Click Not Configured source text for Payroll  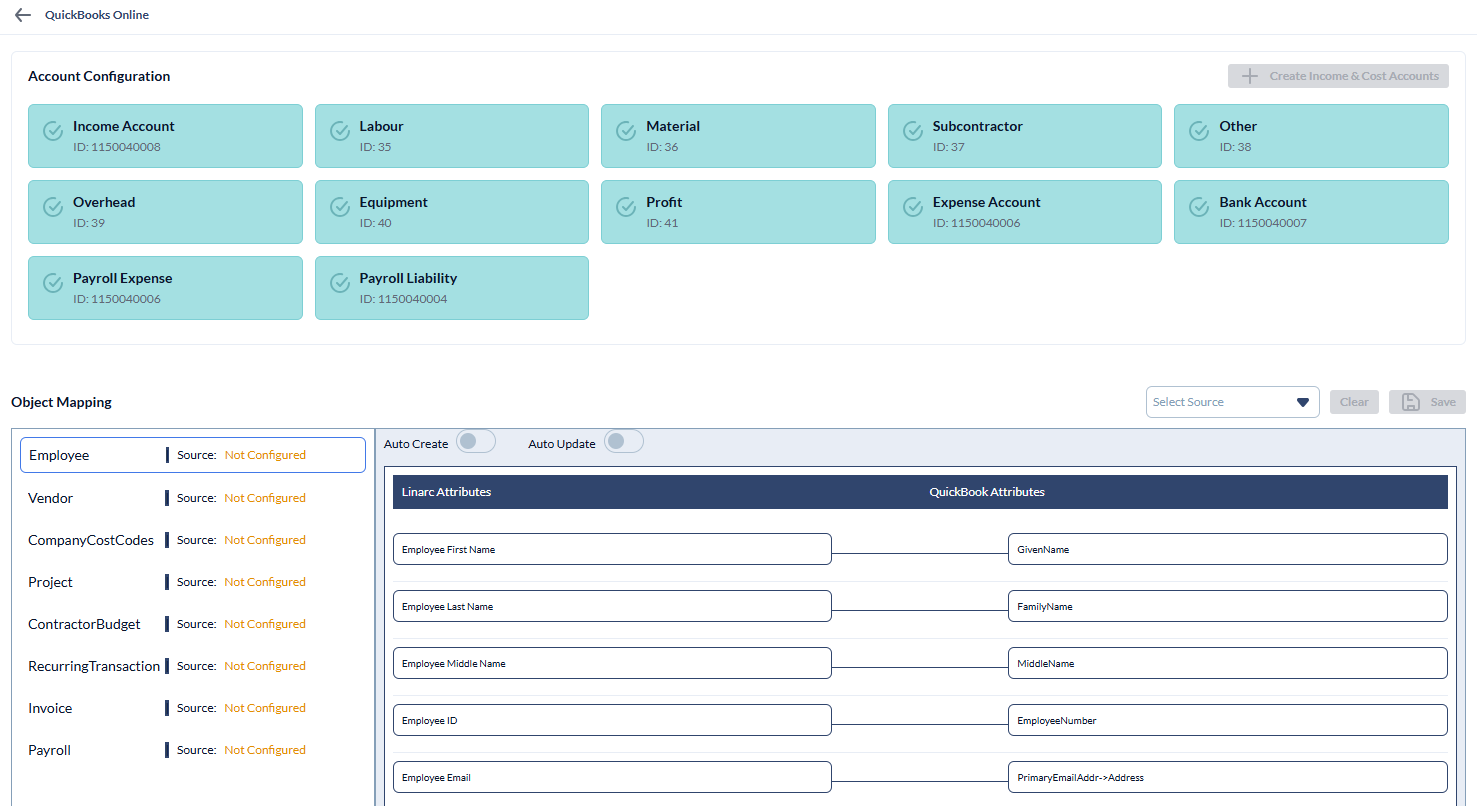click(x=265, y=750)
